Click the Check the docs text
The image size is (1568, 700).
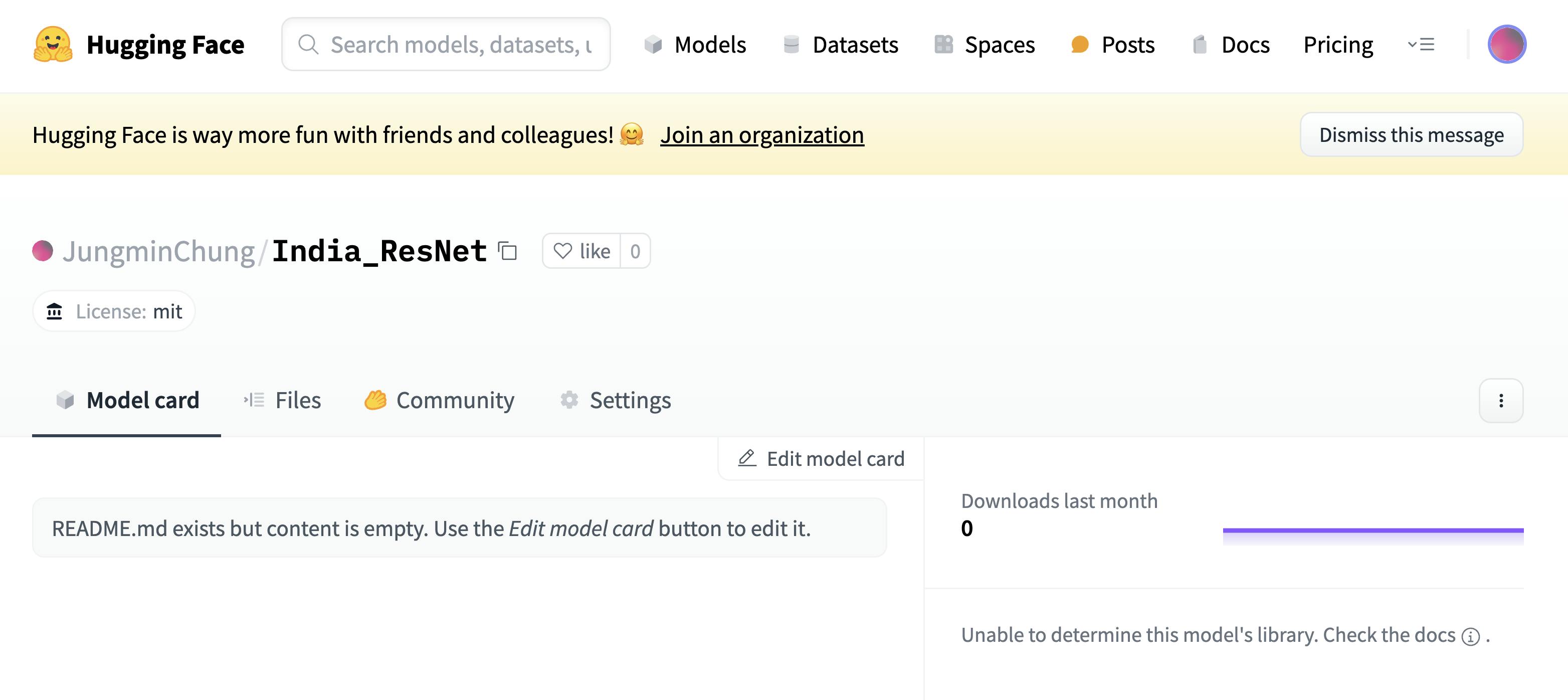point(1389,635)
